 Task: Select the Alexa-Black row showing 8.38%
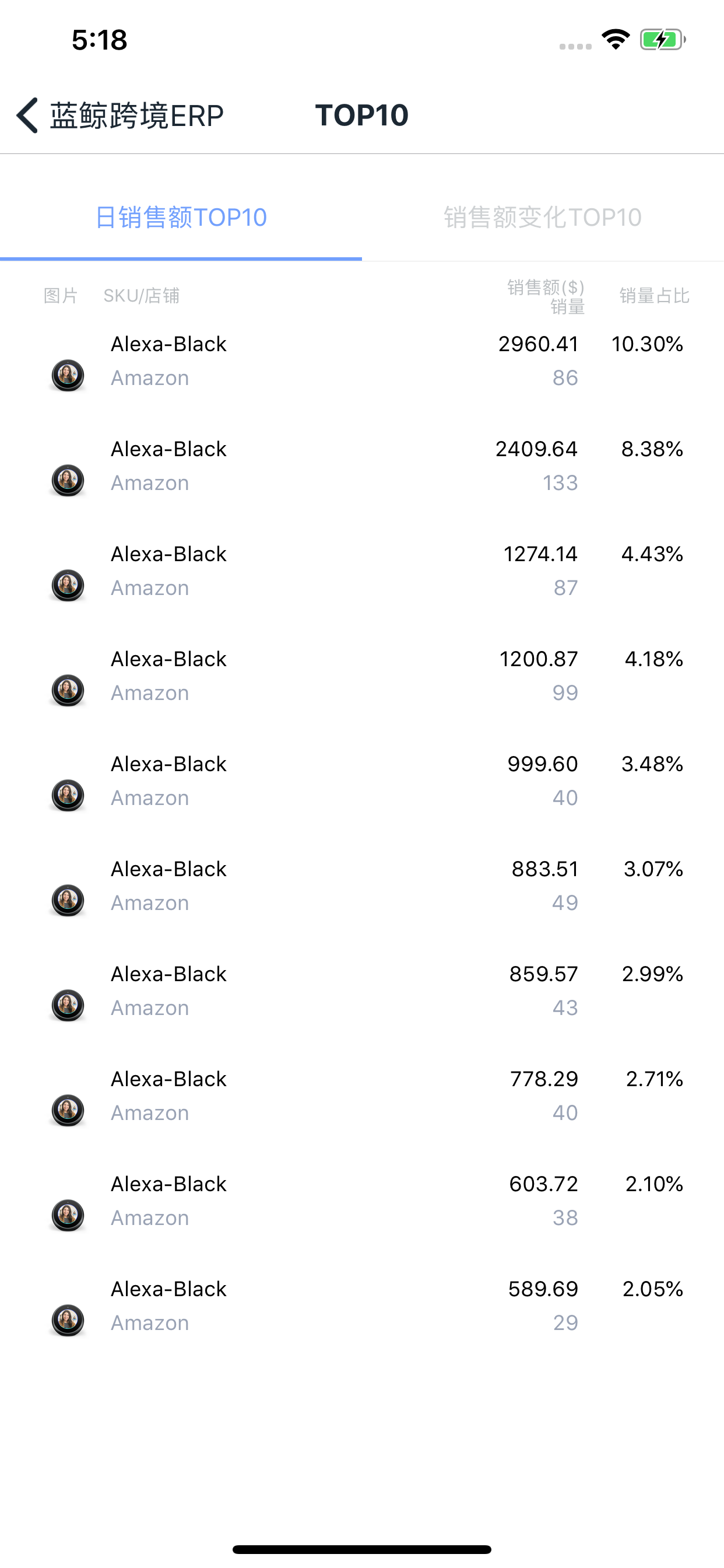362,466
